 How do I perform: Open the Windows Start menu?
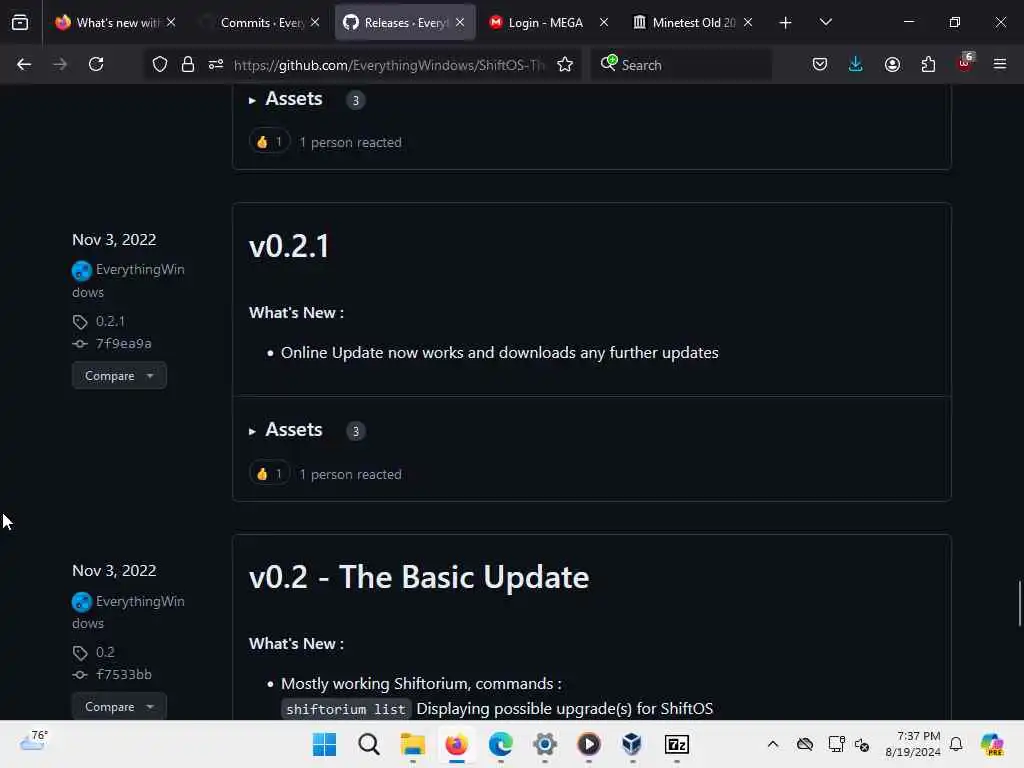(325, 744)
